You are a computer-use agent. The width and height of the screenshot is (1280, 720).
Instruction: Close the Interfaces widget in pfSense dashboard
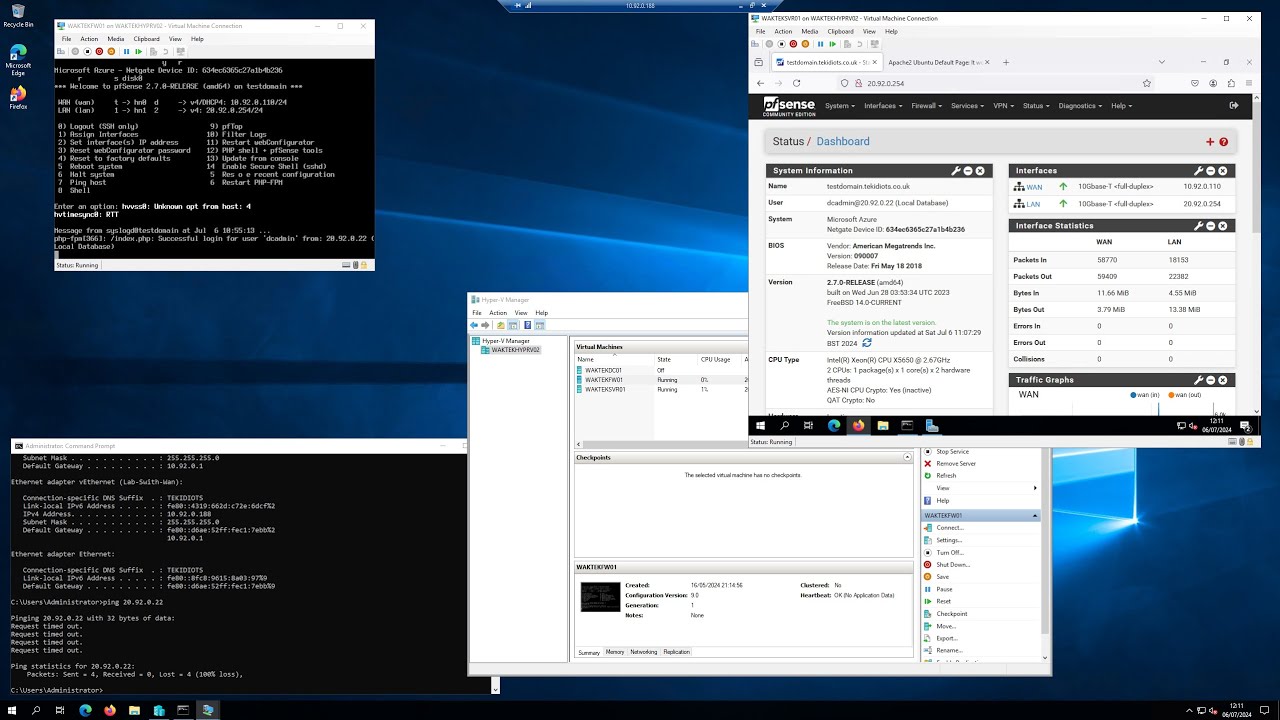(1222, 171)
